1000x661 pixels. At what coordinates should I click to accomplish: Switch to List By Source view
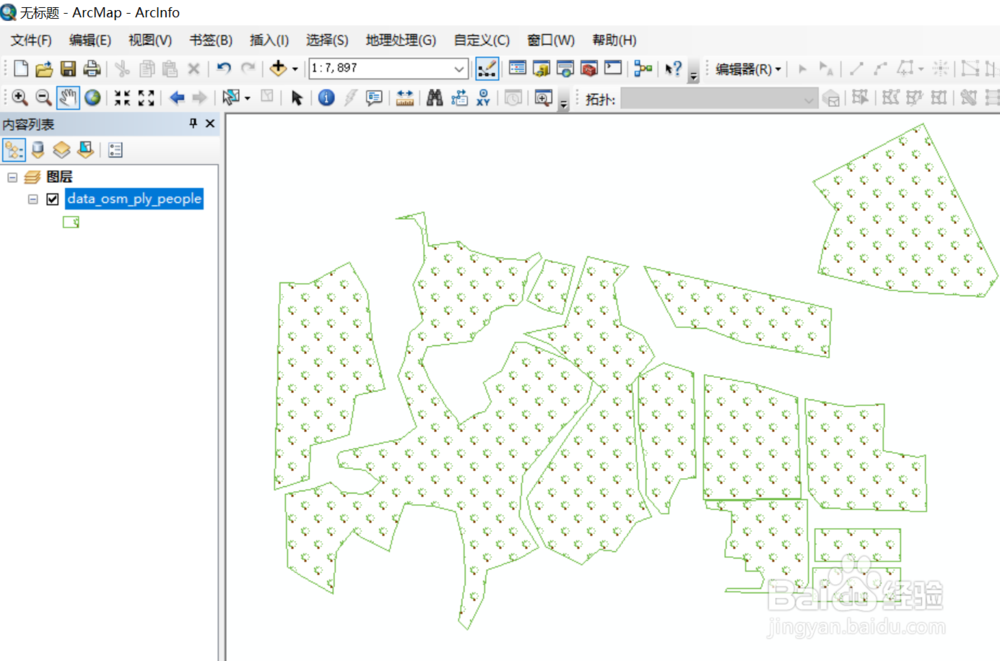click(x=38, y=150)
